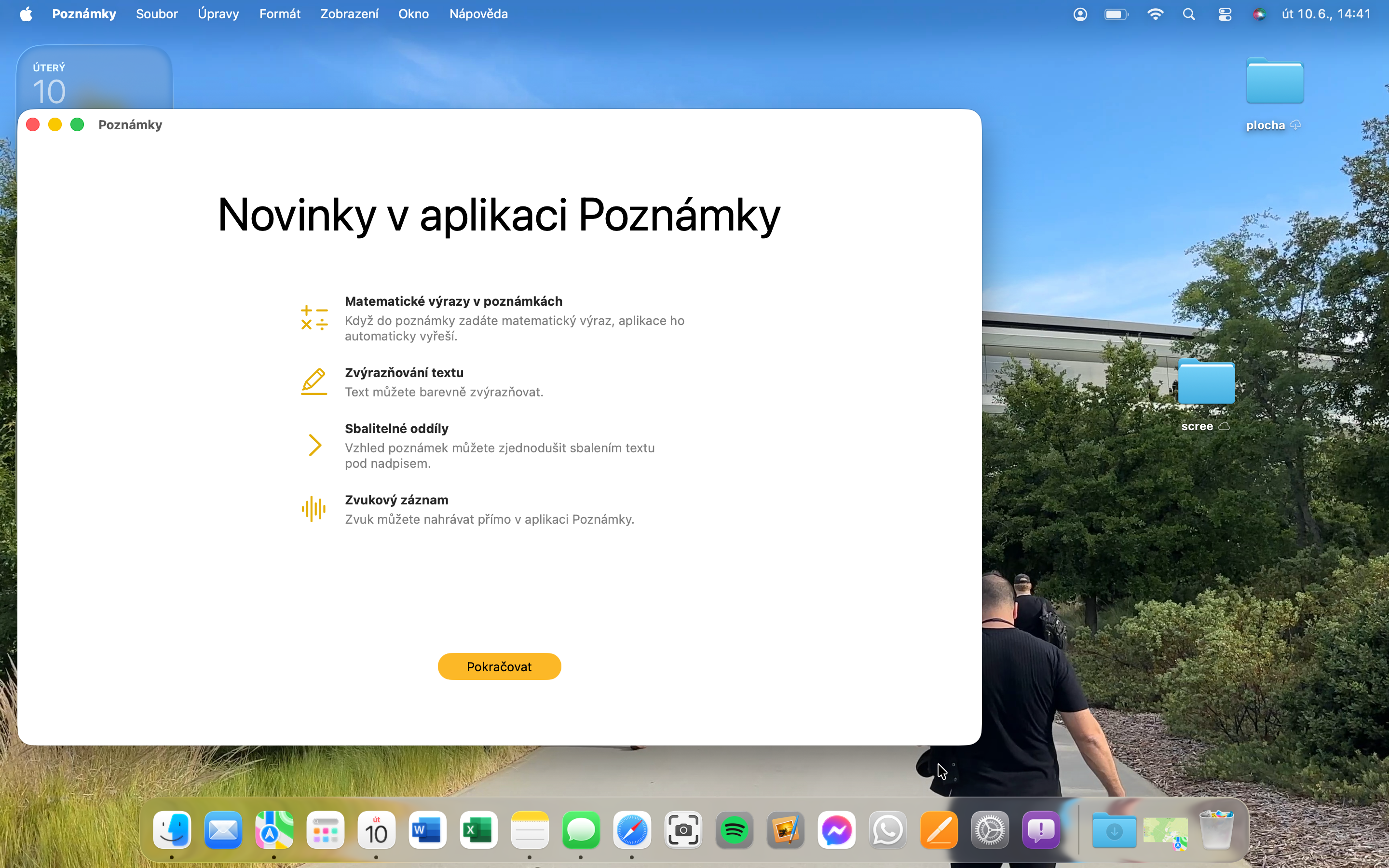
Task: Open the Formát menu
Action: point(280,14)
